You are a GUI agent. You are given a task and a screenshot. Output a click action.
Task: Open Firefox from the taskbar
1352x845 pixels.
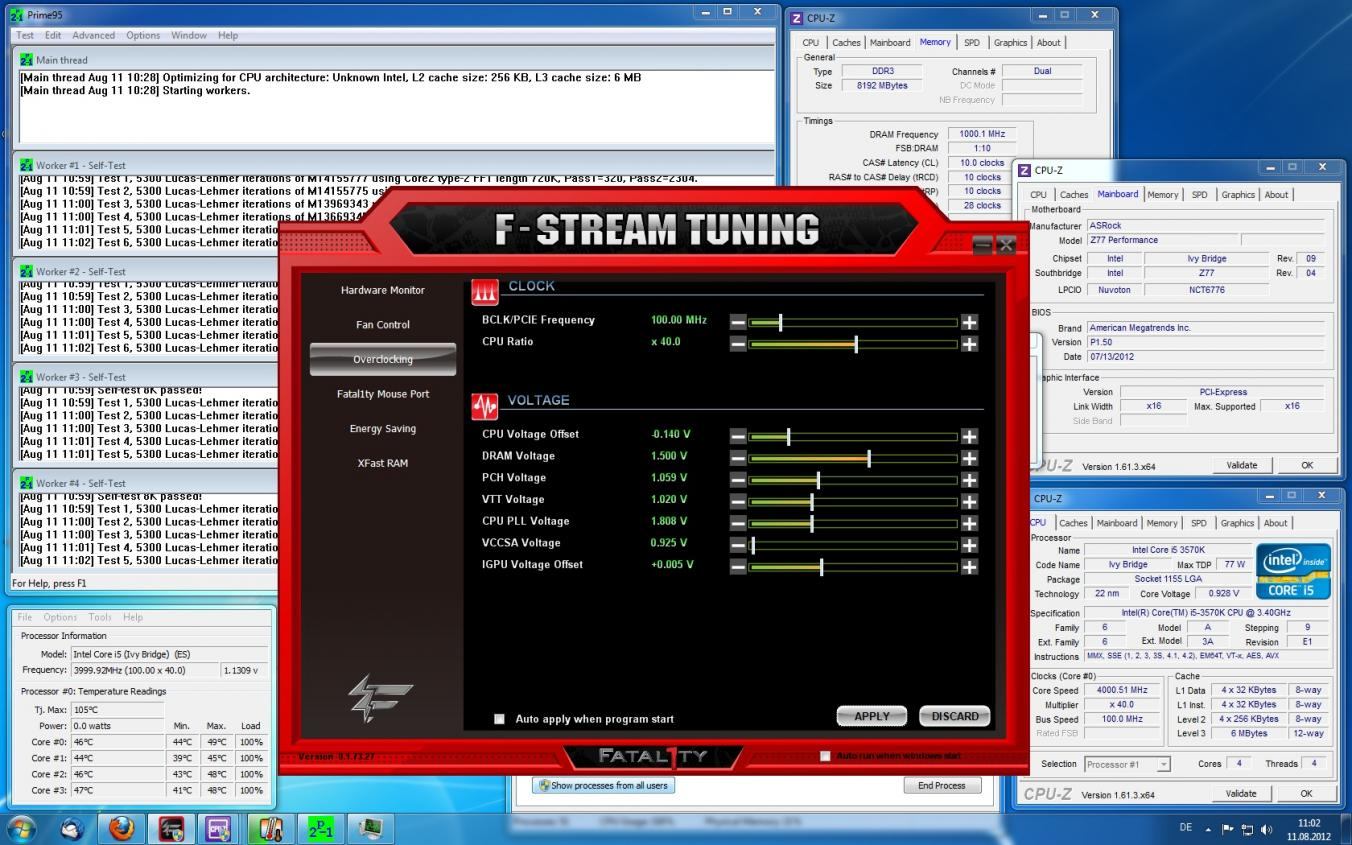coord(121,829)
